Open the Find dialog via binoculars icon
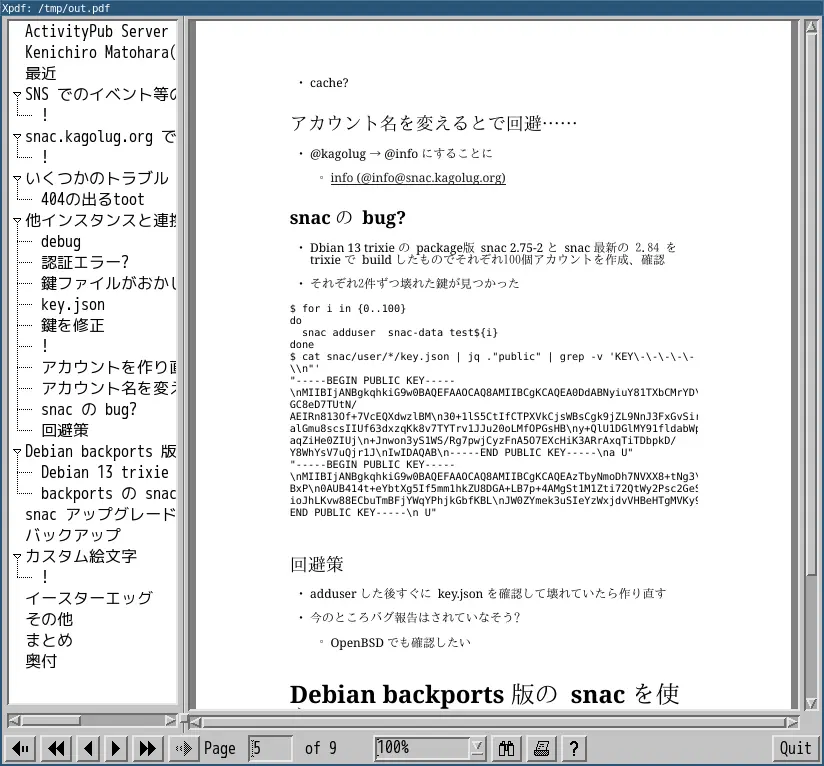824x766 pixels. [x=507, y=748]
